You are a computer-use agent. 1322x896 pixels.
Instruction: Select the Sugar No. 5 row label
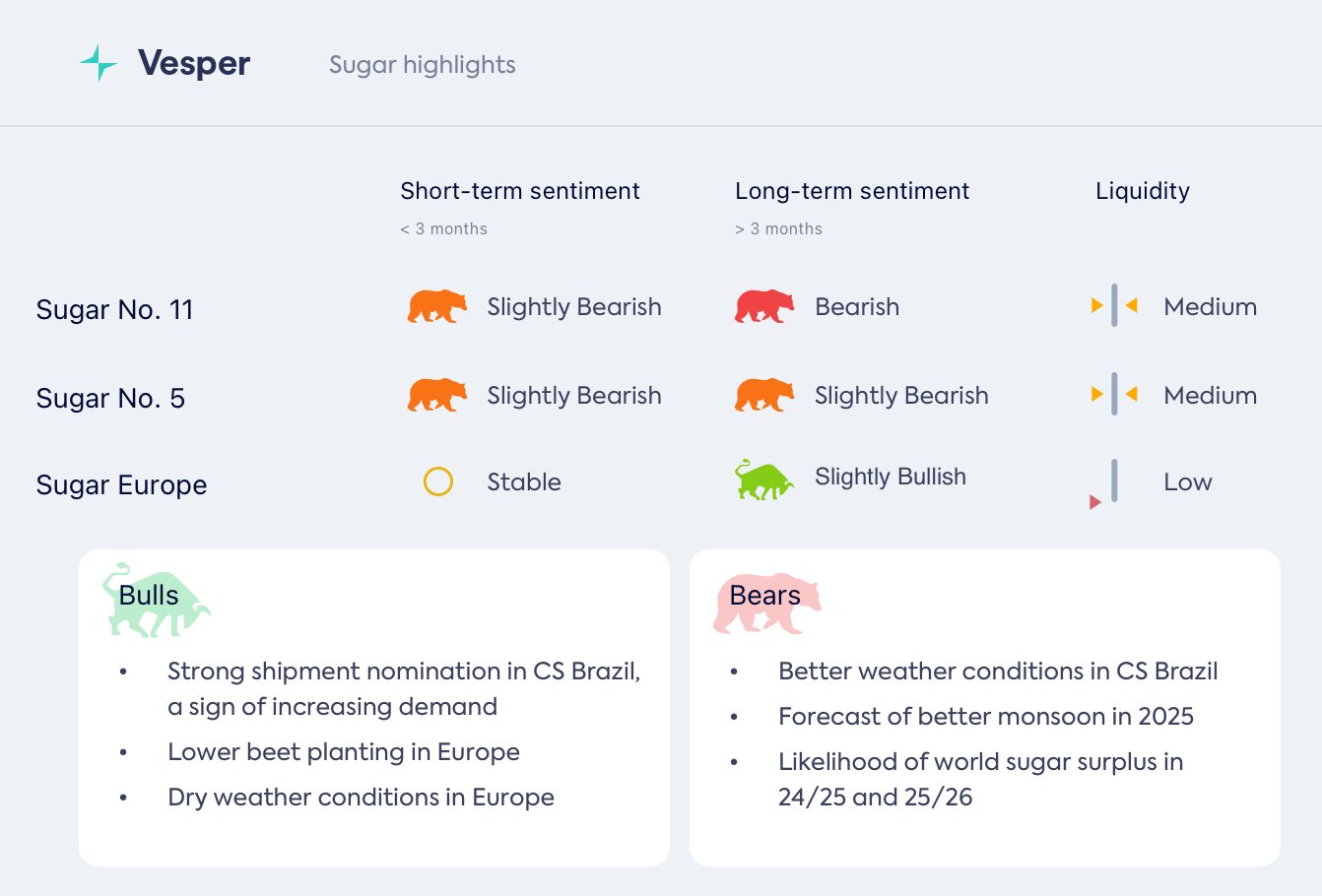coord(110,399)
